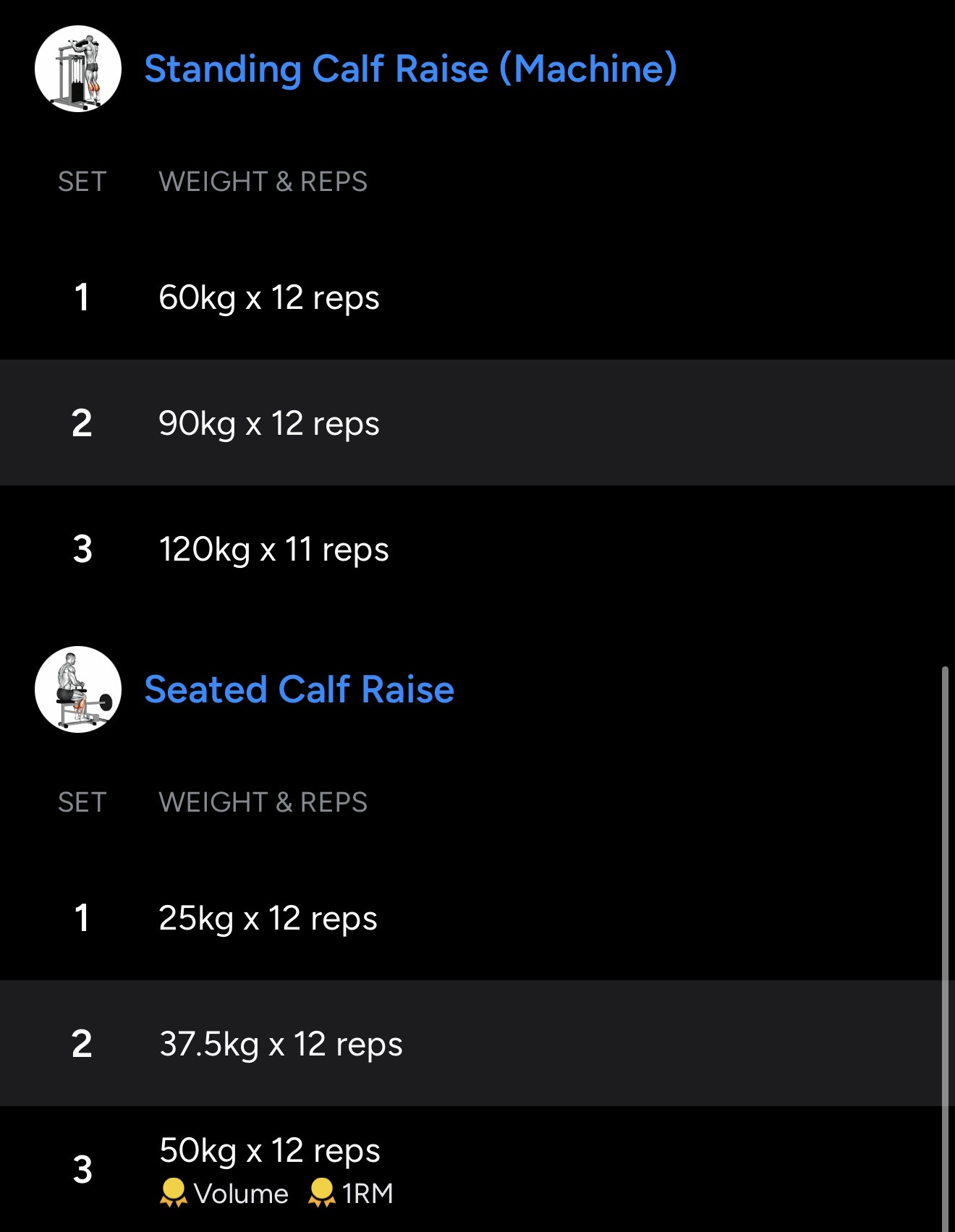Select the 37.5kg x 12 reps set
955x1232 pixels.
click(x=281, y=1044)
